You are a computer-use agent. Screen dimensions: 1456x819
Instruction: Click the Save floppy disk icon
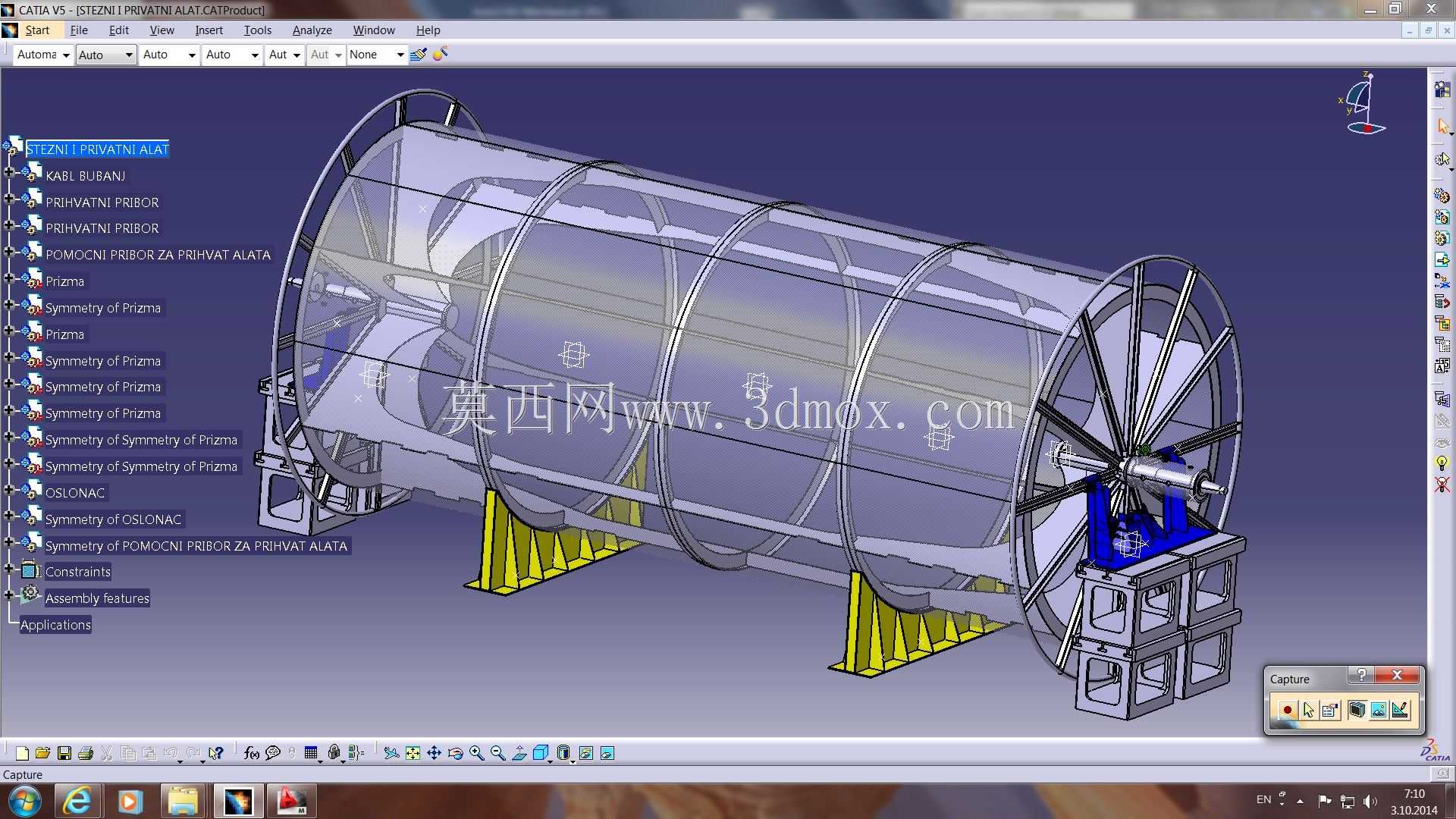click(64, 753)
